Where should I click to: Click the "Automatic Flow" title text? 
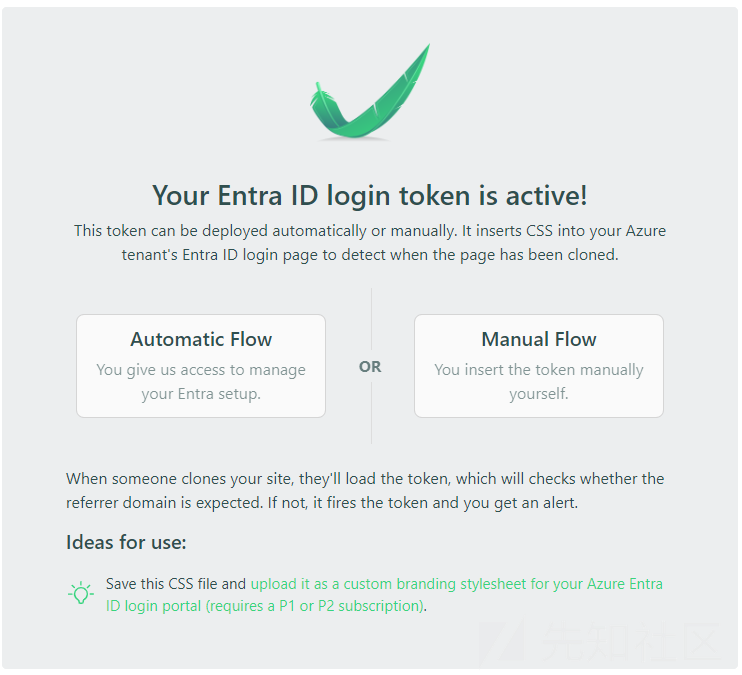click(201, 339)
